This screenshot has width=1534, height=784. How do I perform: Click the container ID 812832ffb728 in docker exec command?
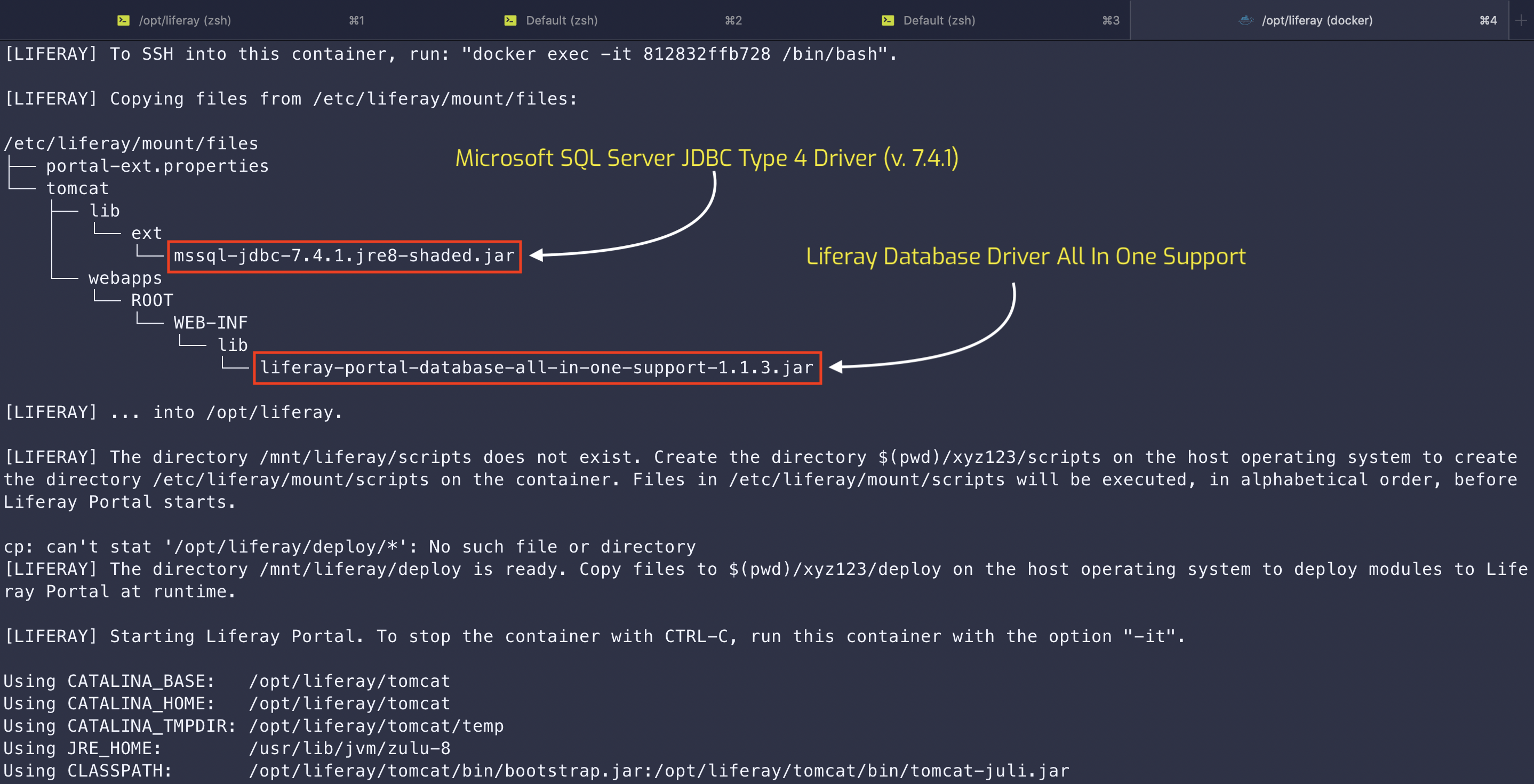(x=707, y=54)
